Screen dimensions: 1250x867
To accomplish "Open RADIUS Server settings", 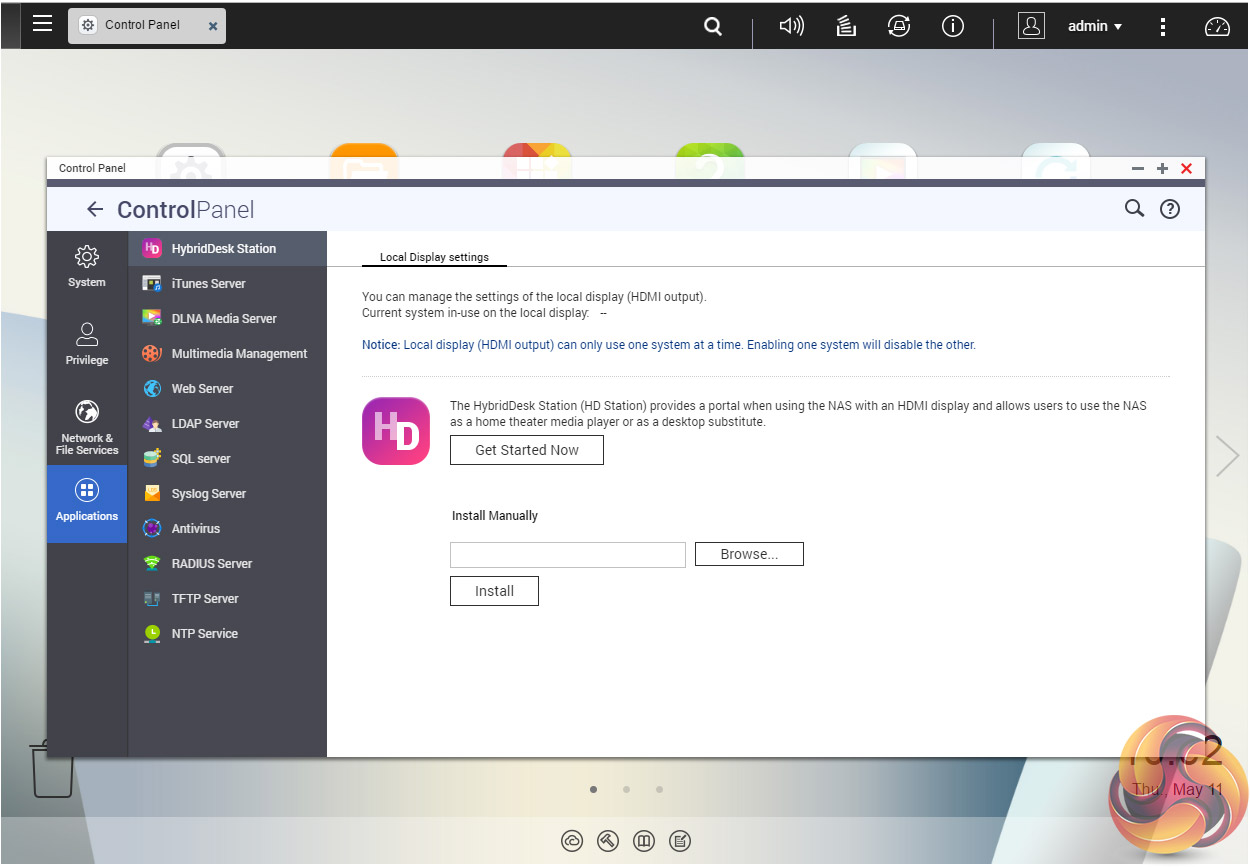I will (x=228, y=564).
